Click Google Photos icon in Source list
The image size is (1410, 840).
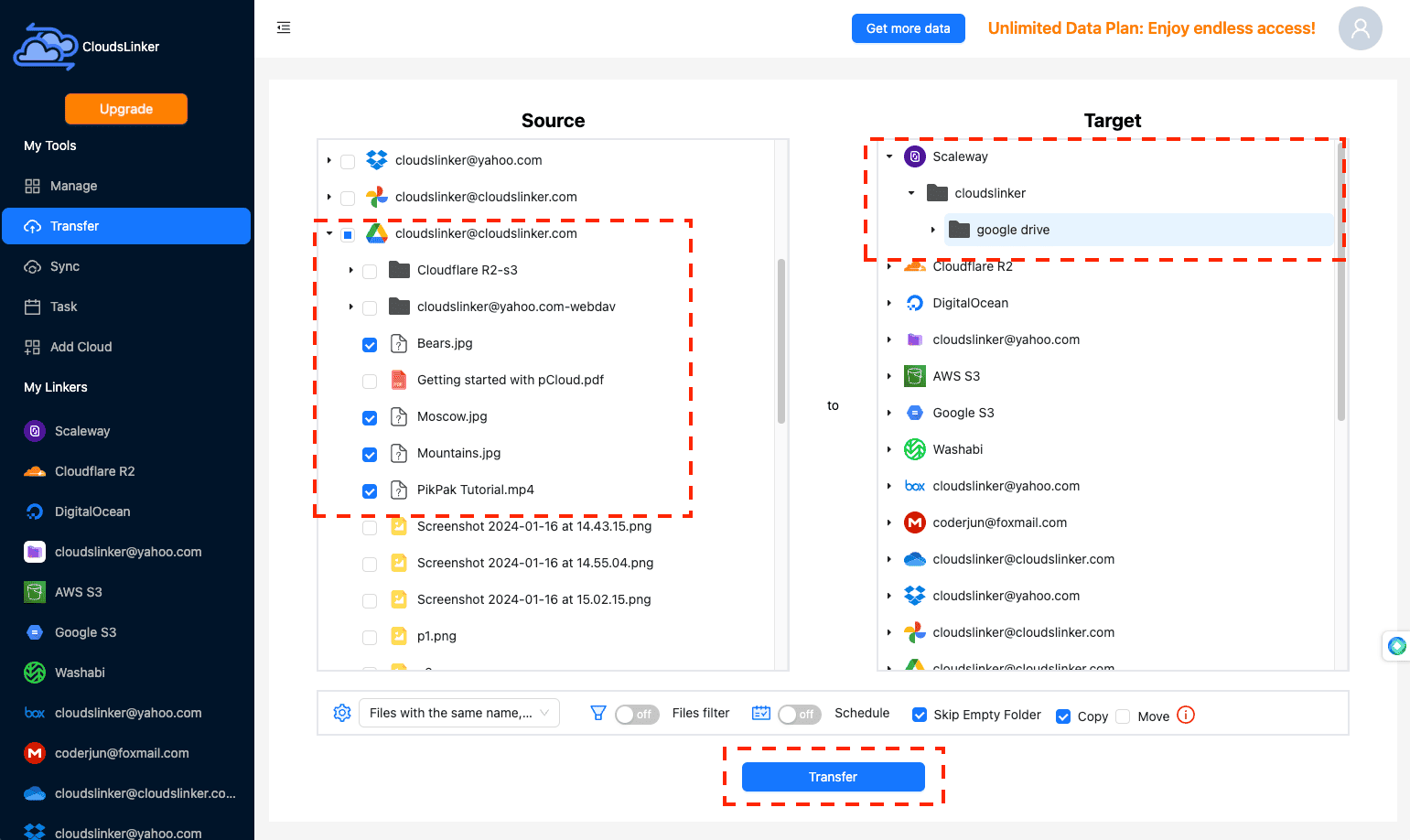coord(377,197)
